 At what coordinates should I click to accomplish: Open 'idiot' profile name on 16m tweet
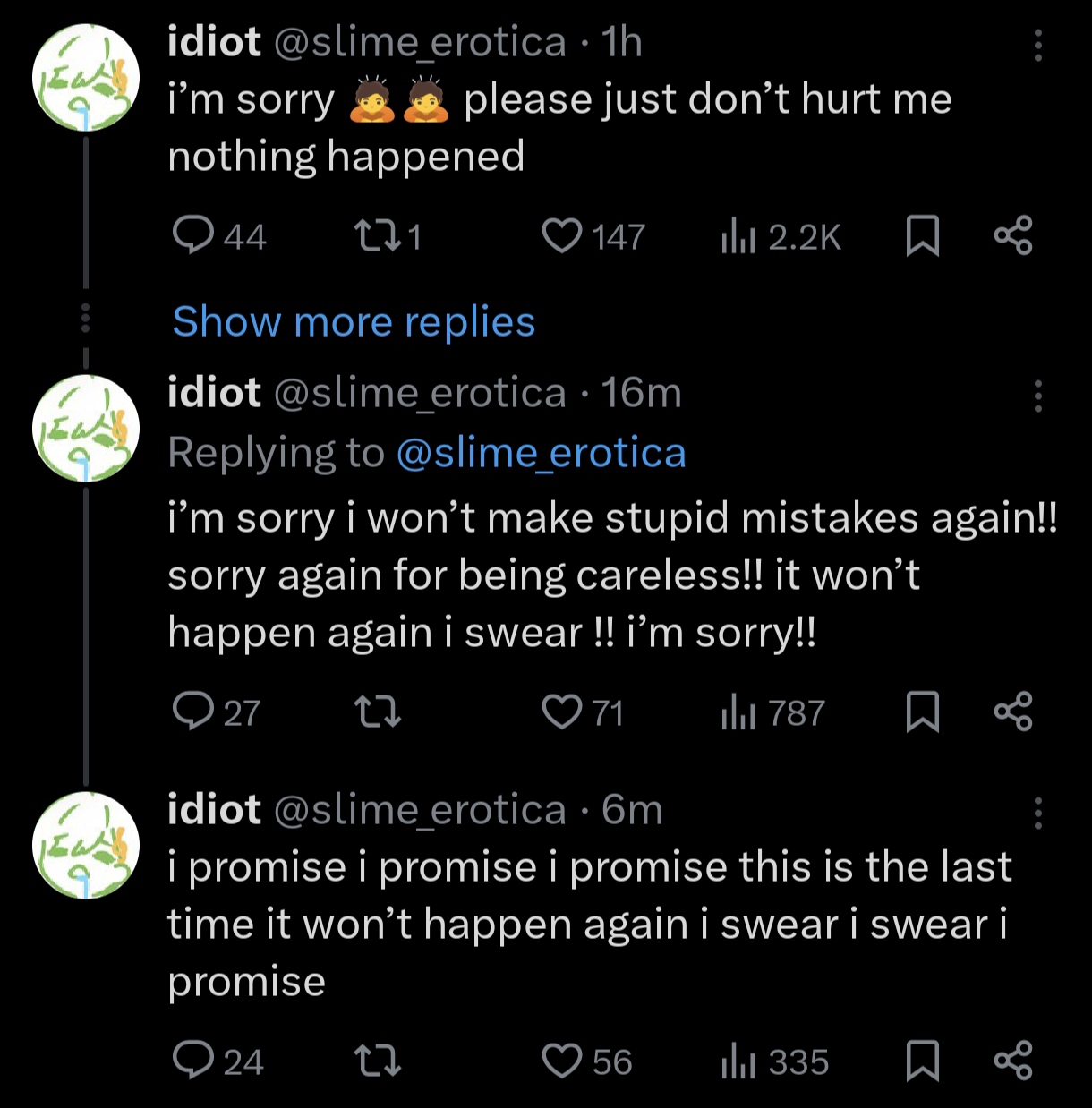[215, 393]
